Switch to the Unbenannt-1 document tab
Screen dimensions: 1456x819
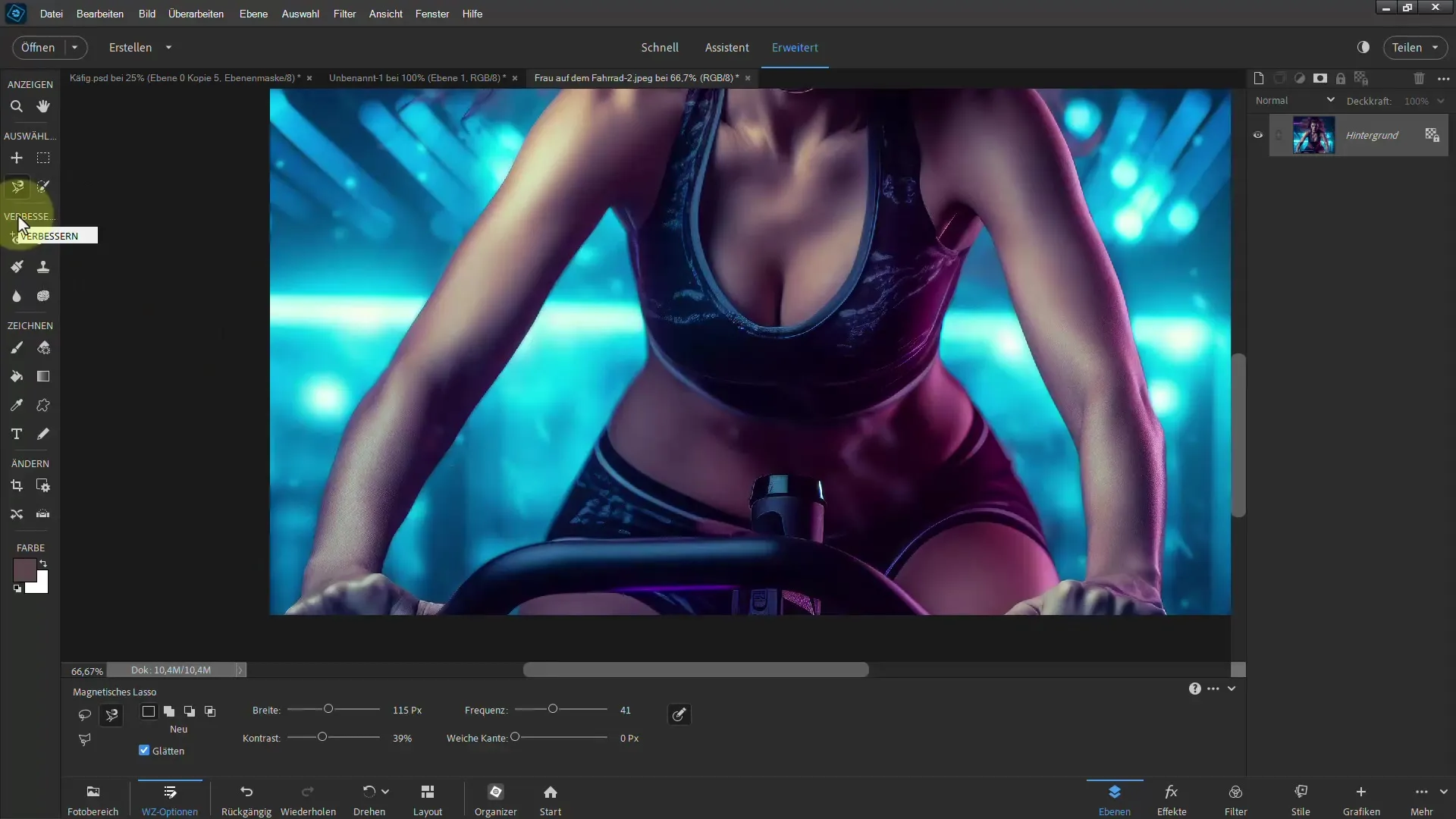coord(417,77)
